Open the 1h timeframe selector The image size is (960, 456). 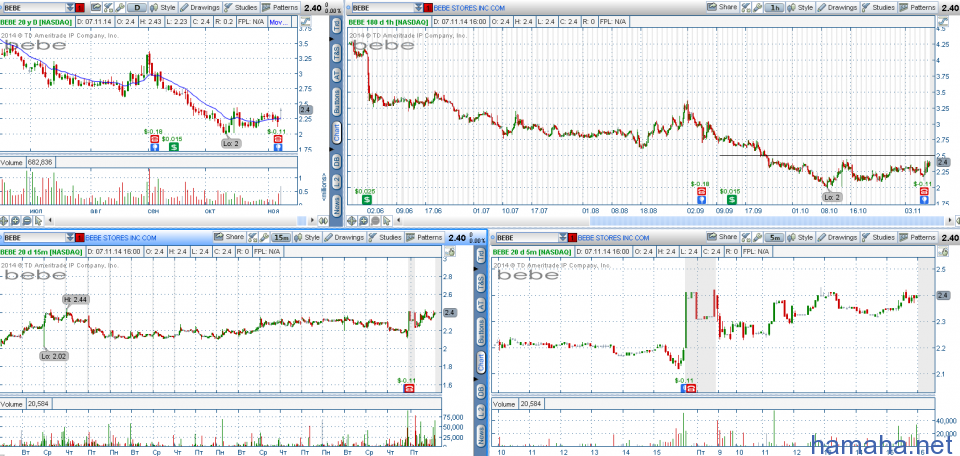775,7
